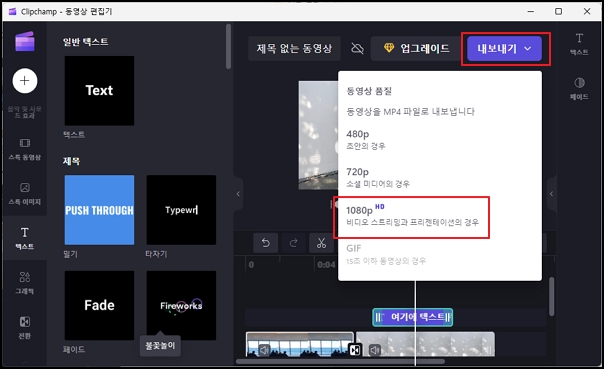Mute audio on second video clip

375,350
